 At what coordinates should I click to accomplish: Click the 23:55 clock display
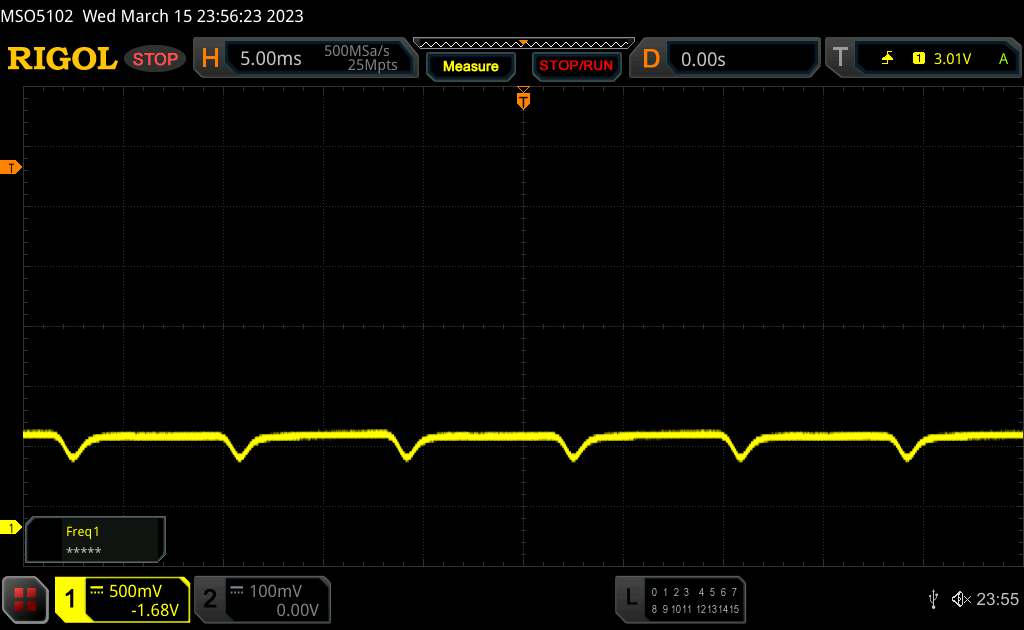point(997,599)
